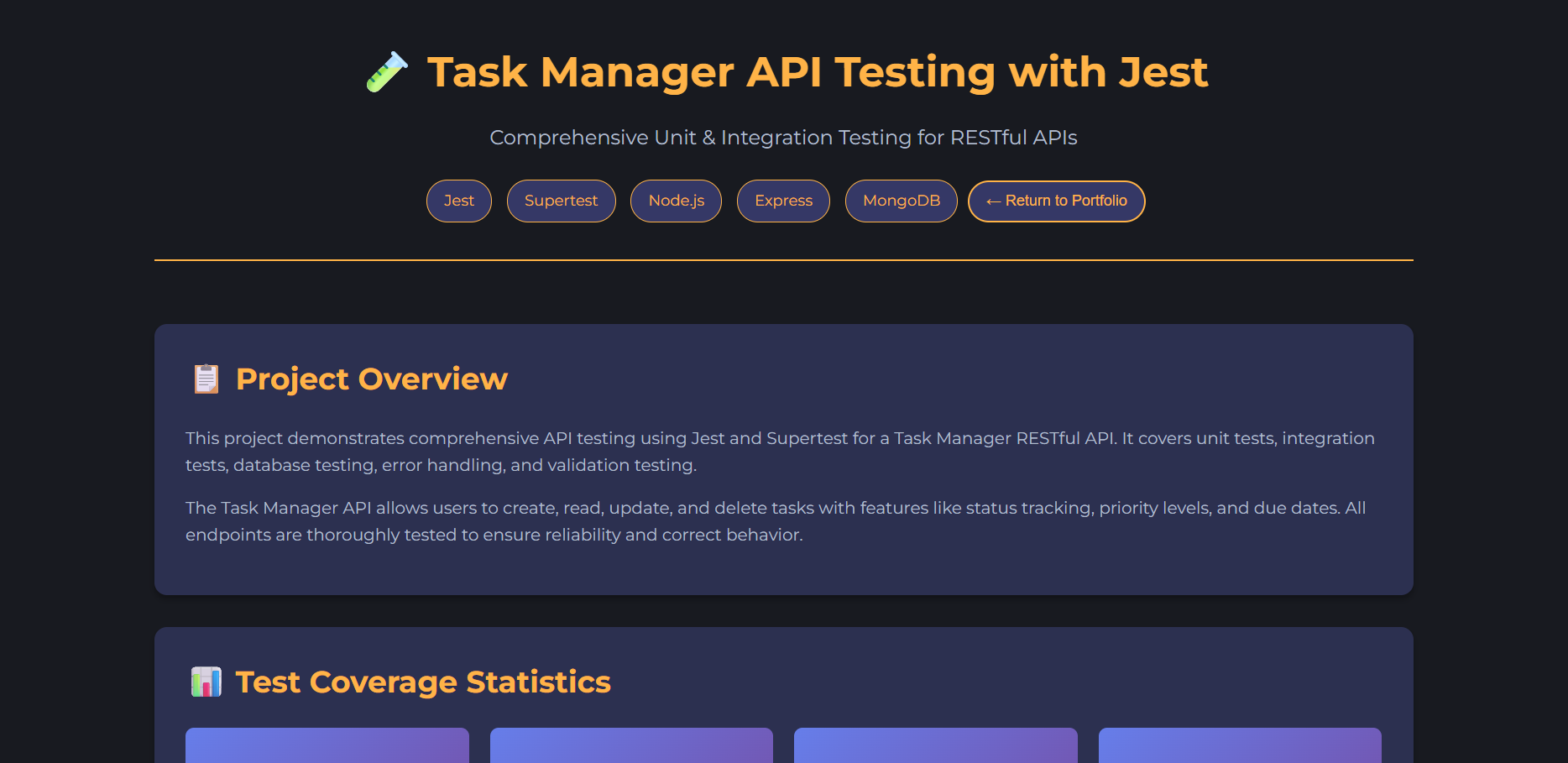This screenshot has height=763, width=1568.
Task: Click the first coverage statistic card
Action: coord(327,745)
